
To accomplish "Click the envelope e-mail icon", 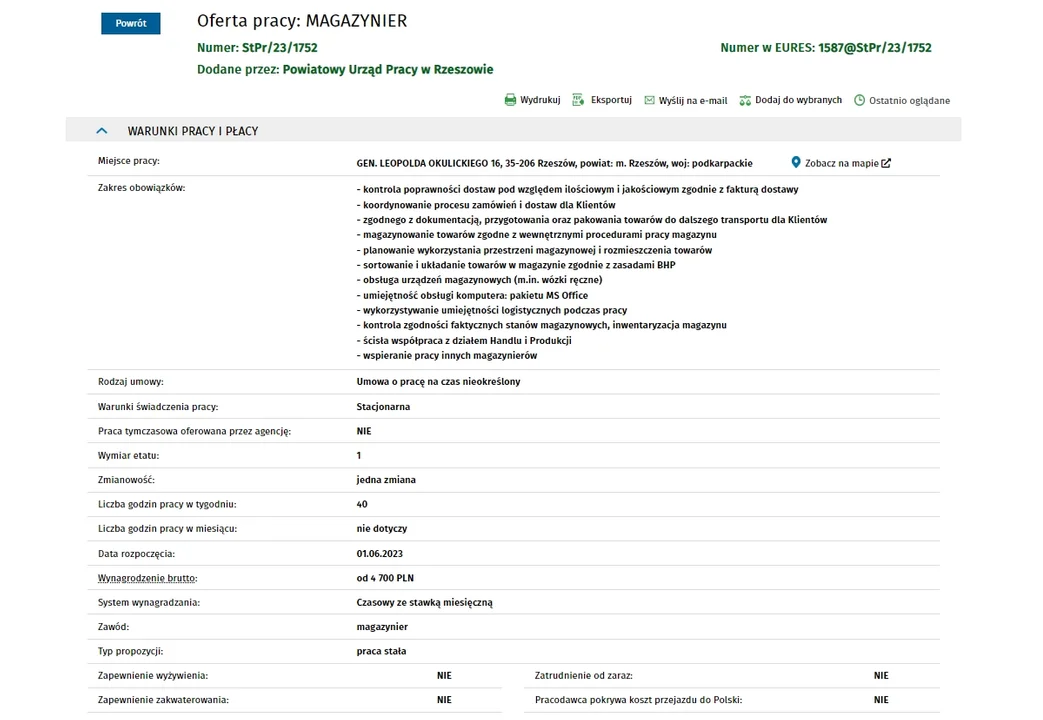I will point(649,100).
